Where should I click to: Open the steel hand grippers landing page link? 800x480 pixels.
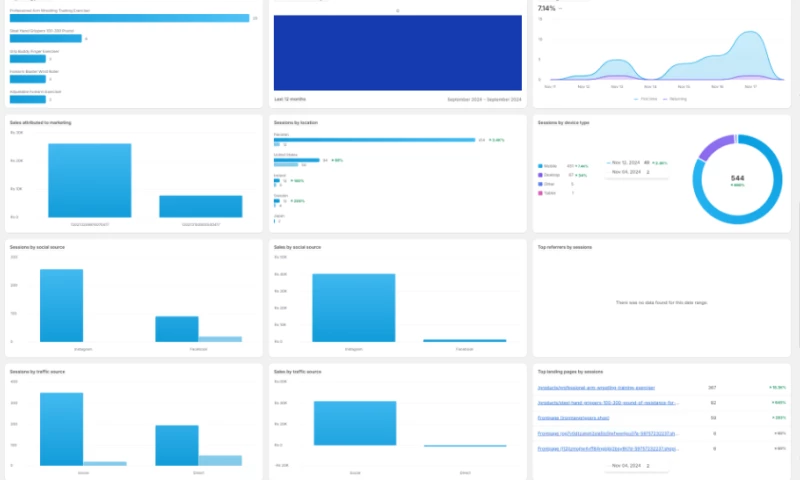click(x=608, y=402)
